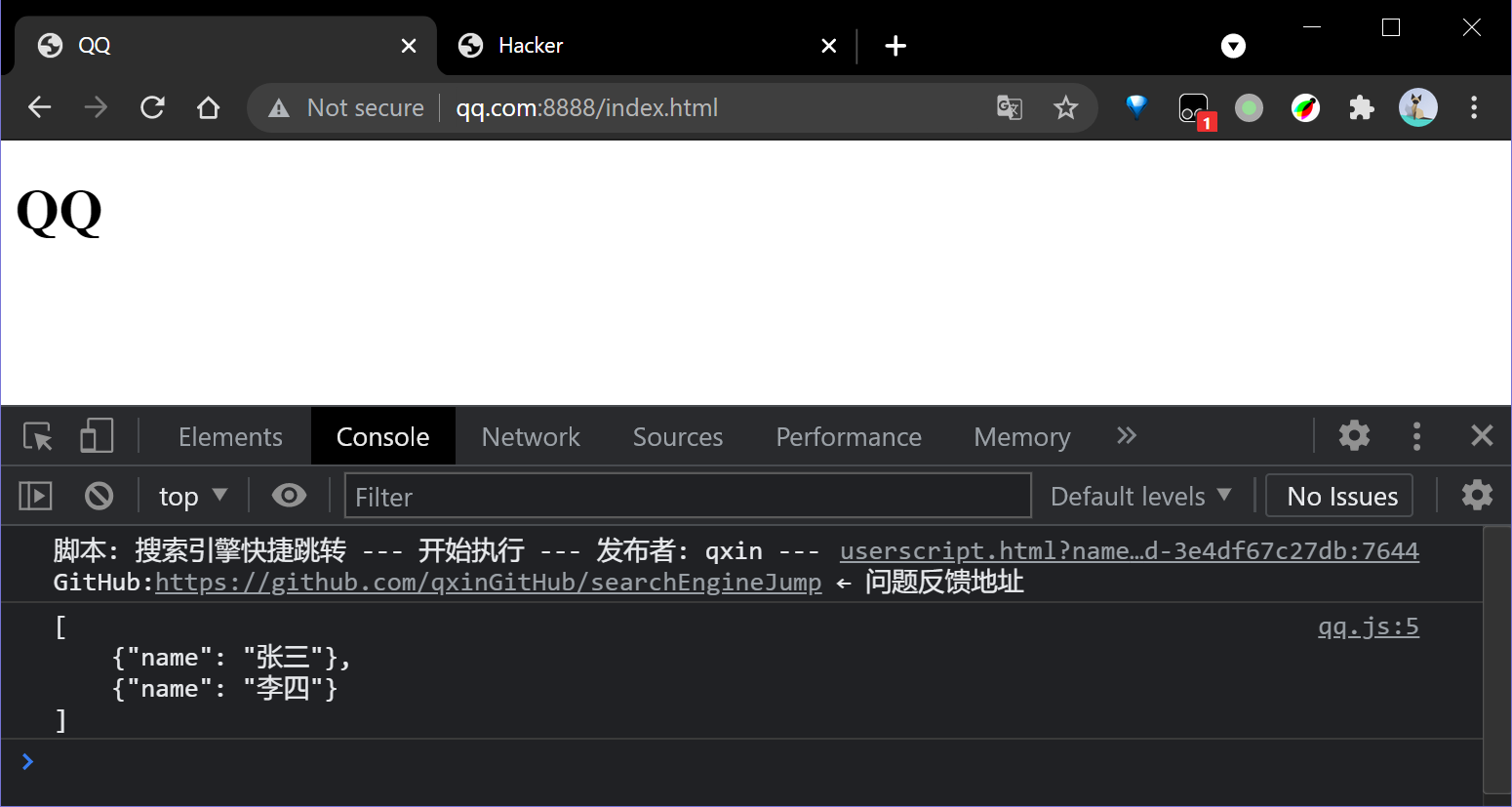The height and width of the screenshot is (807, 1512).
Task: Switch to the Hacker browser tab
Action: (x=647, y=46)
